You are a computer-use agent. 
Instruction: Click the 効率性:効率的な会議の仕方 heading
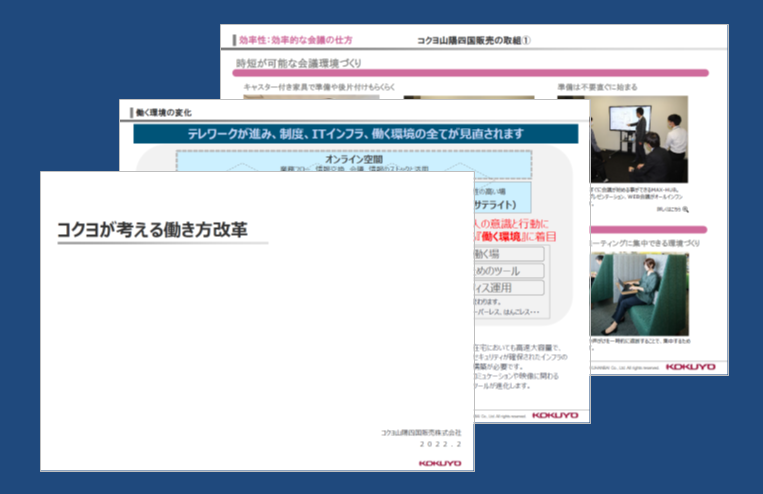pos(295,40)
